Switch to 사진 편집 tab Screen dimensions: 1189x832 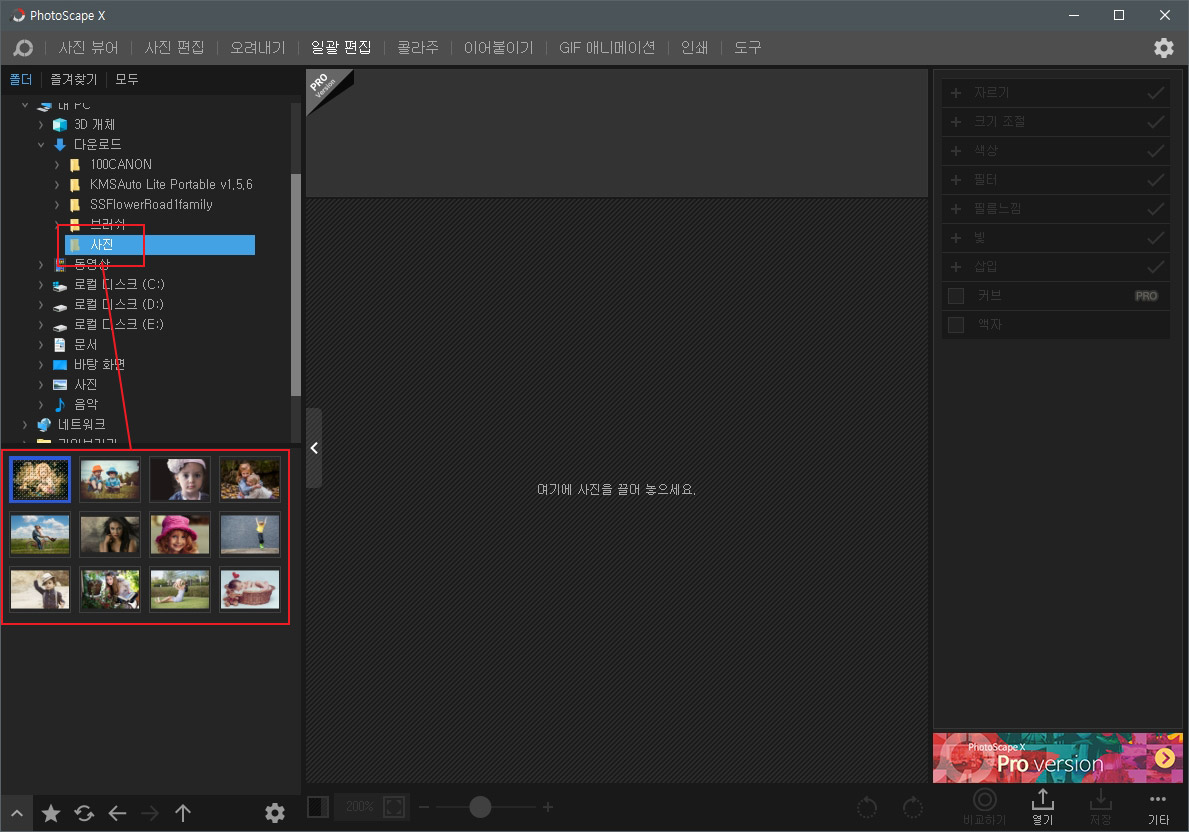pos(174,48)
